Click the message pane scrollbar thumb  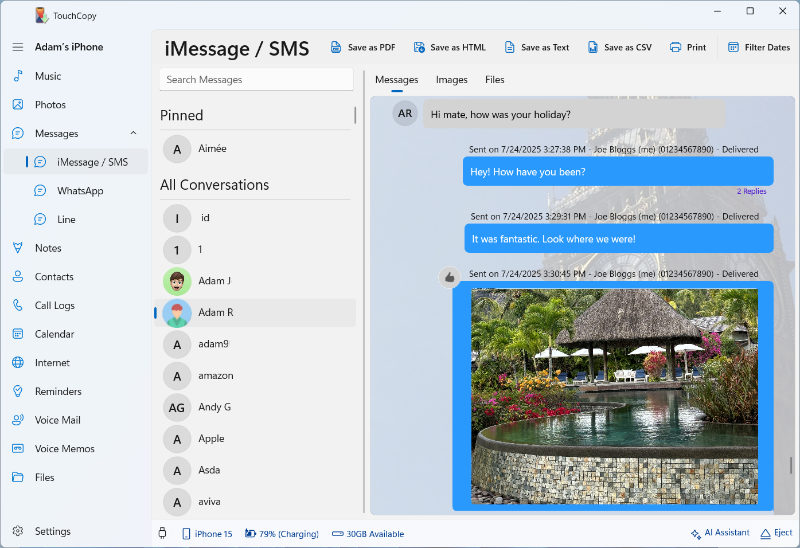791,465
